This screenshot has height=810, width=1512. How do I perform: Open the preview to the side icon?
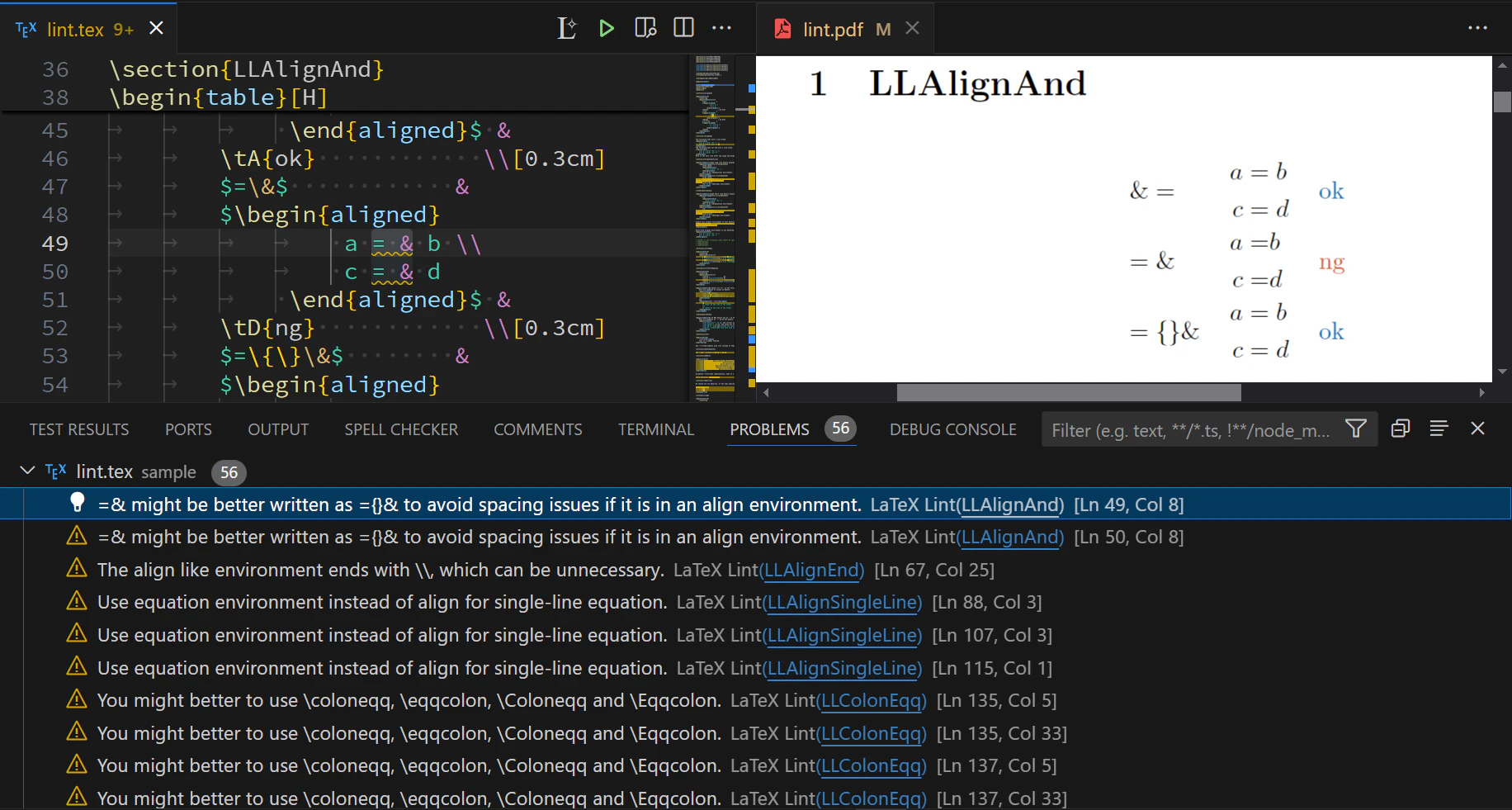(x=645, y=28)
